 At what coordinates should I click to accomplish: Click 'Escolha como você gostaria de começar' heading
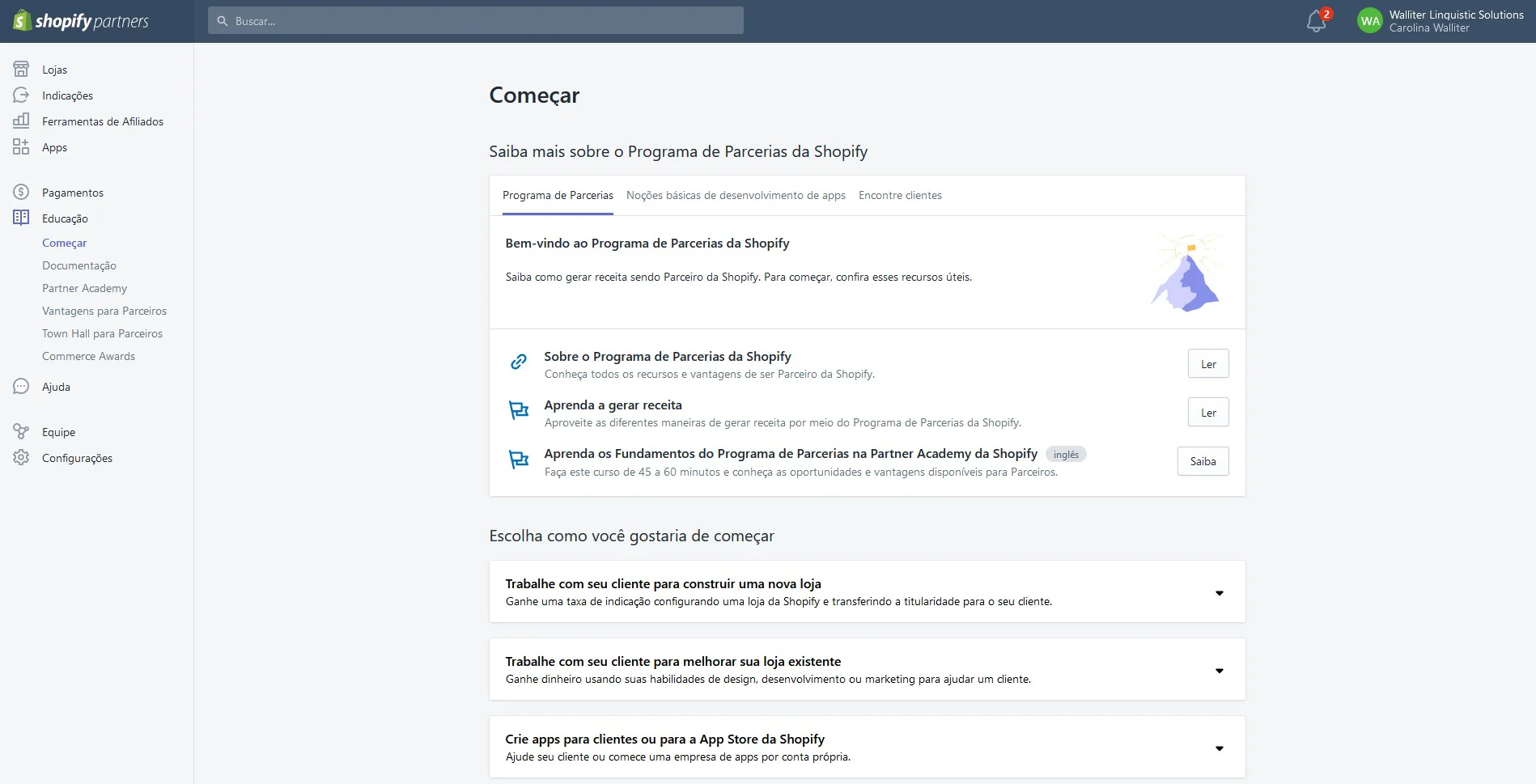point(631,536)
